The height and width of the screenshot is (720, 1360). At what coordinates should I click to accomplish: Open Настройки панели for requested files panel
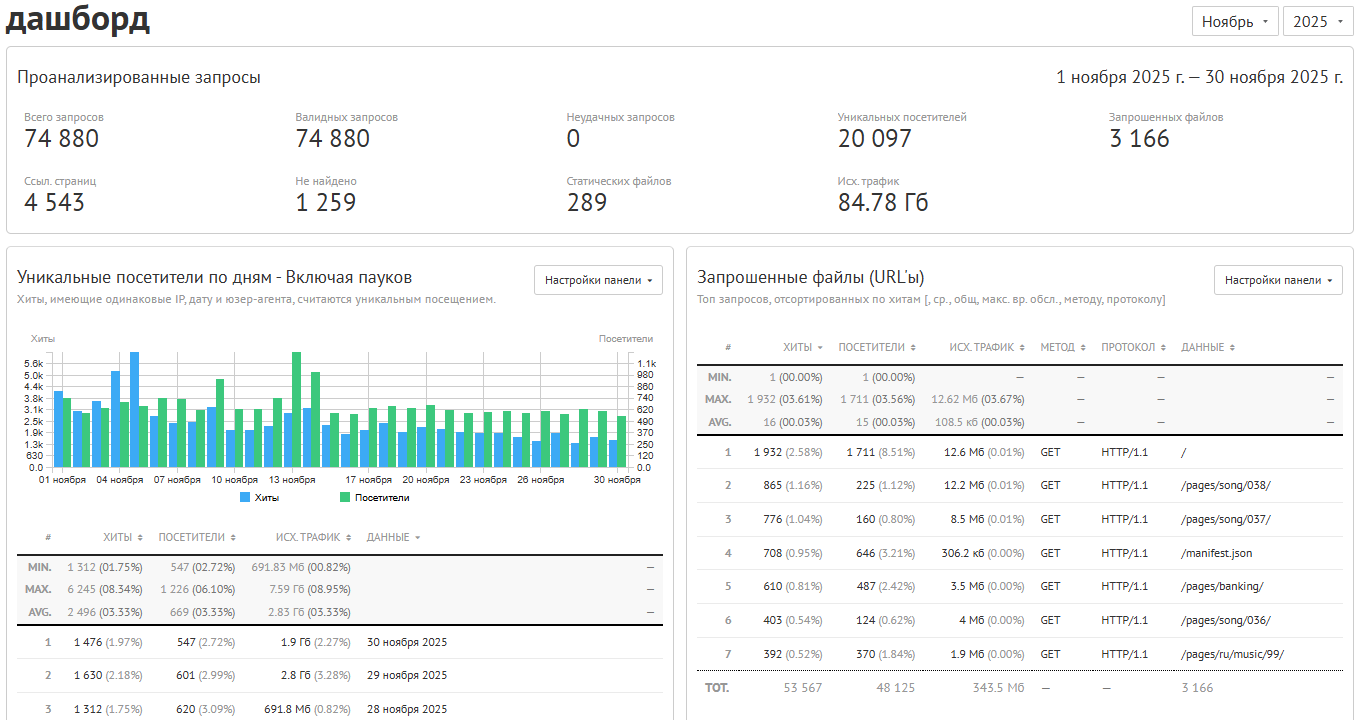[x=1278, y=280]
